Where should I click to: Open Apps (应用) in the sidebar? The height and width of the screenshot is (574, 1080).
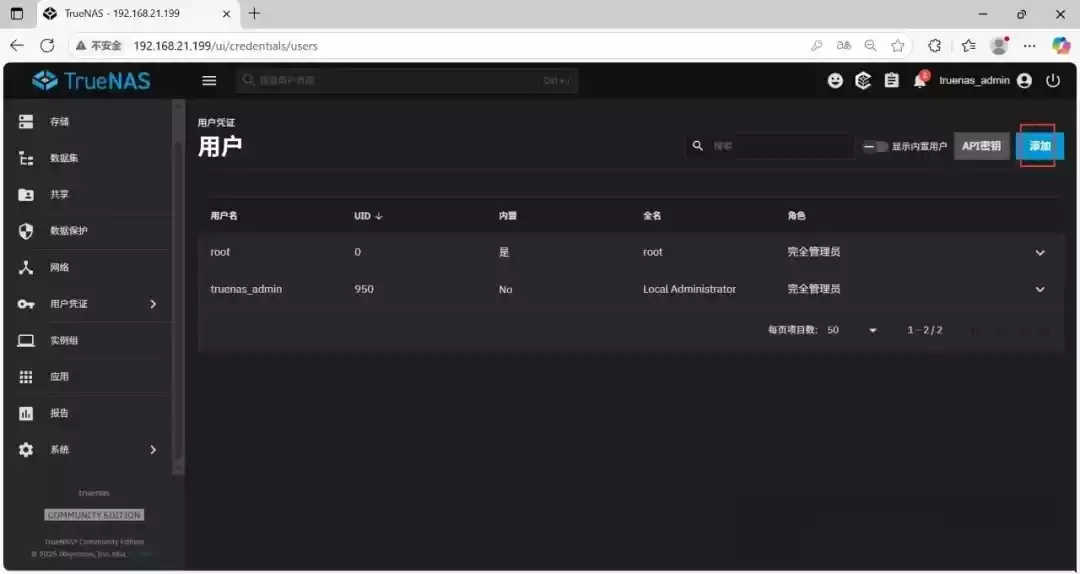87,377
